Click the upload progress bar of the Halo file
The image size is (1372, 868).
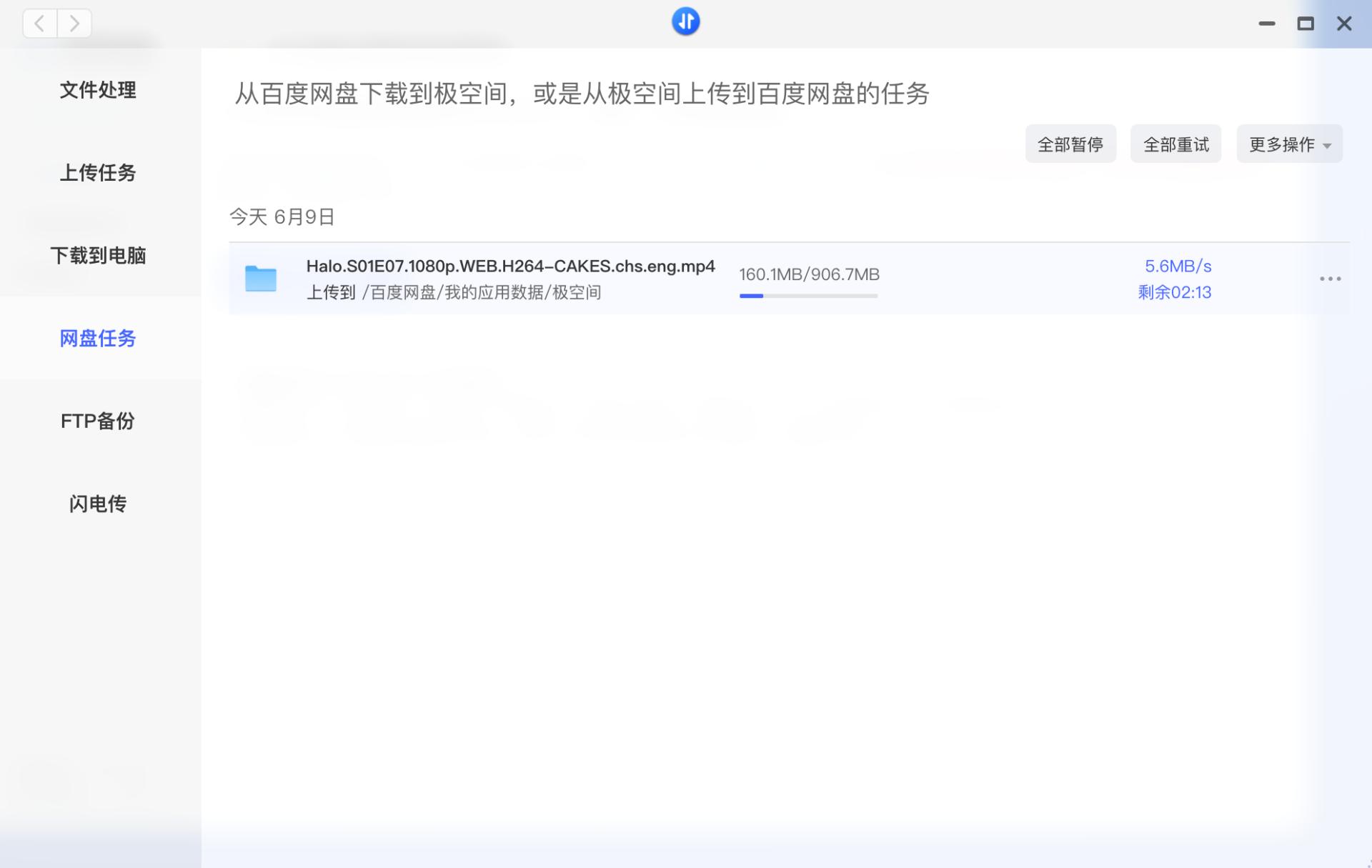click(x=807, y=296)
